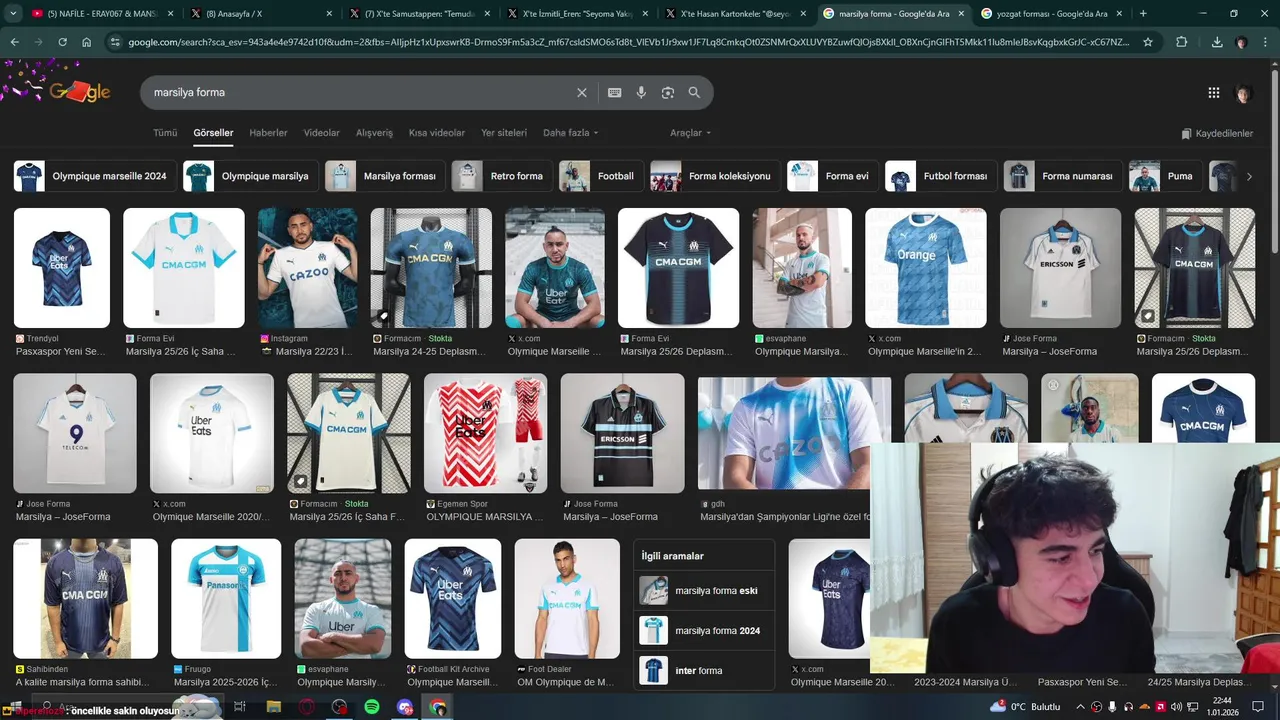Screen dimensions: 1280x720
Task: Filter by 'Puma' chip
Action: click(1165, 176)
